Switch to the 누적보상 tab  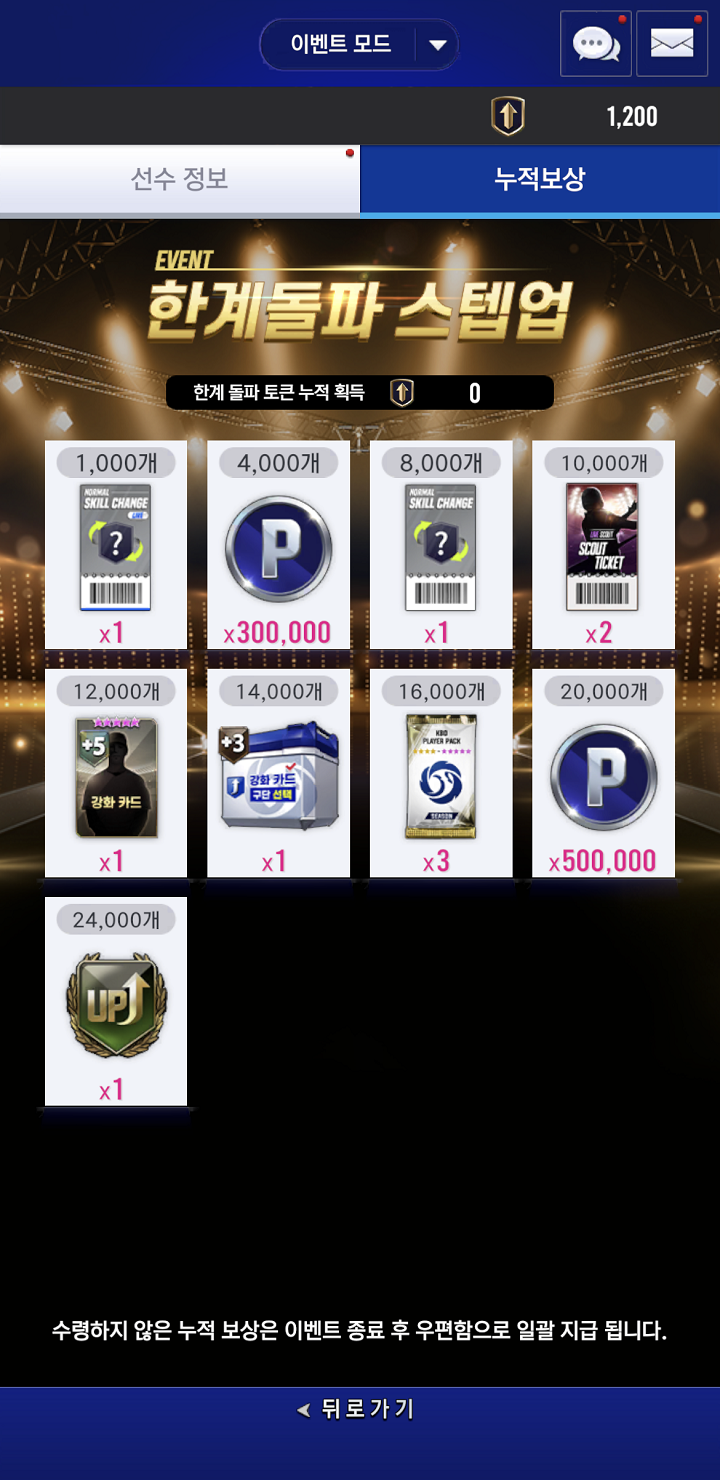pos(540,180)
